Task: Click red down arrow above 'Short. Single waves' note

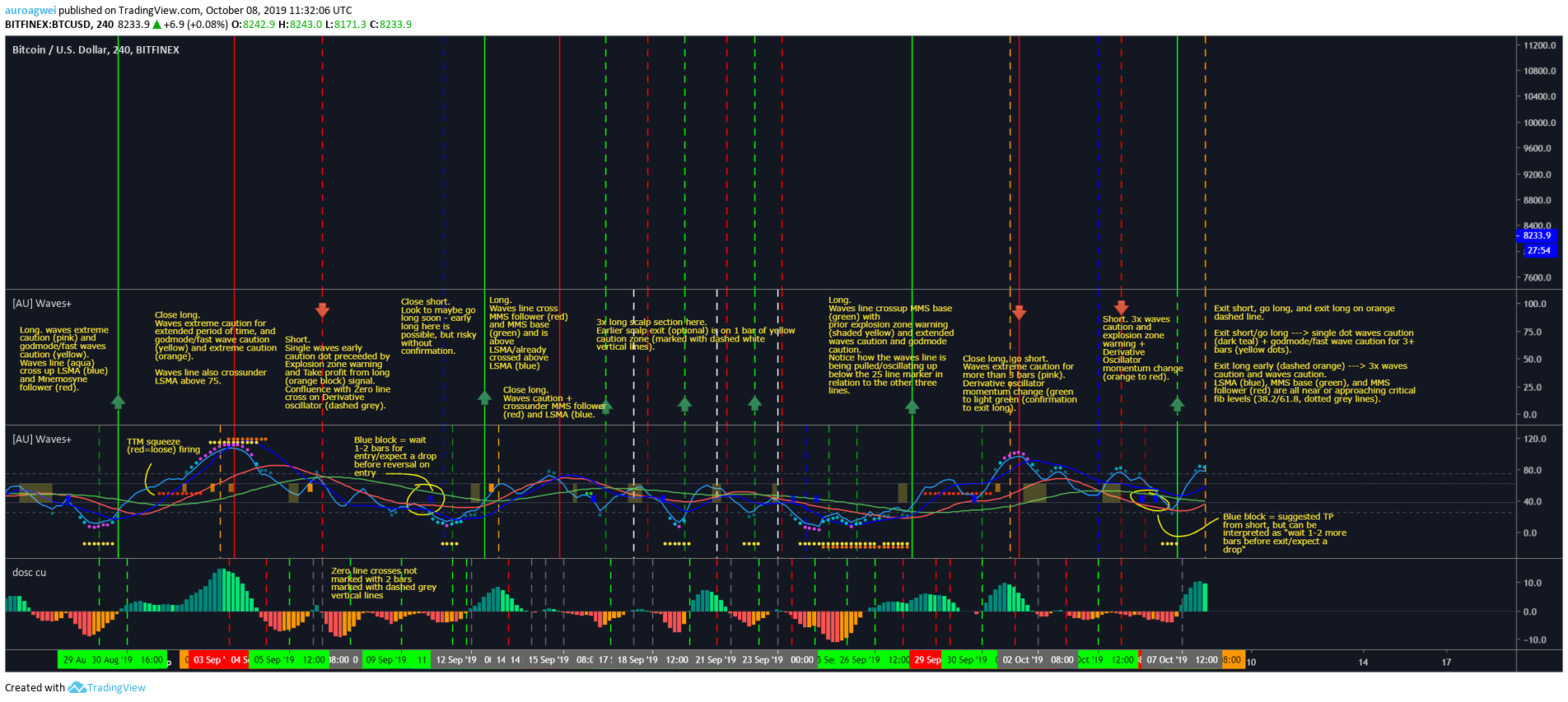Action: coord(323,310)
